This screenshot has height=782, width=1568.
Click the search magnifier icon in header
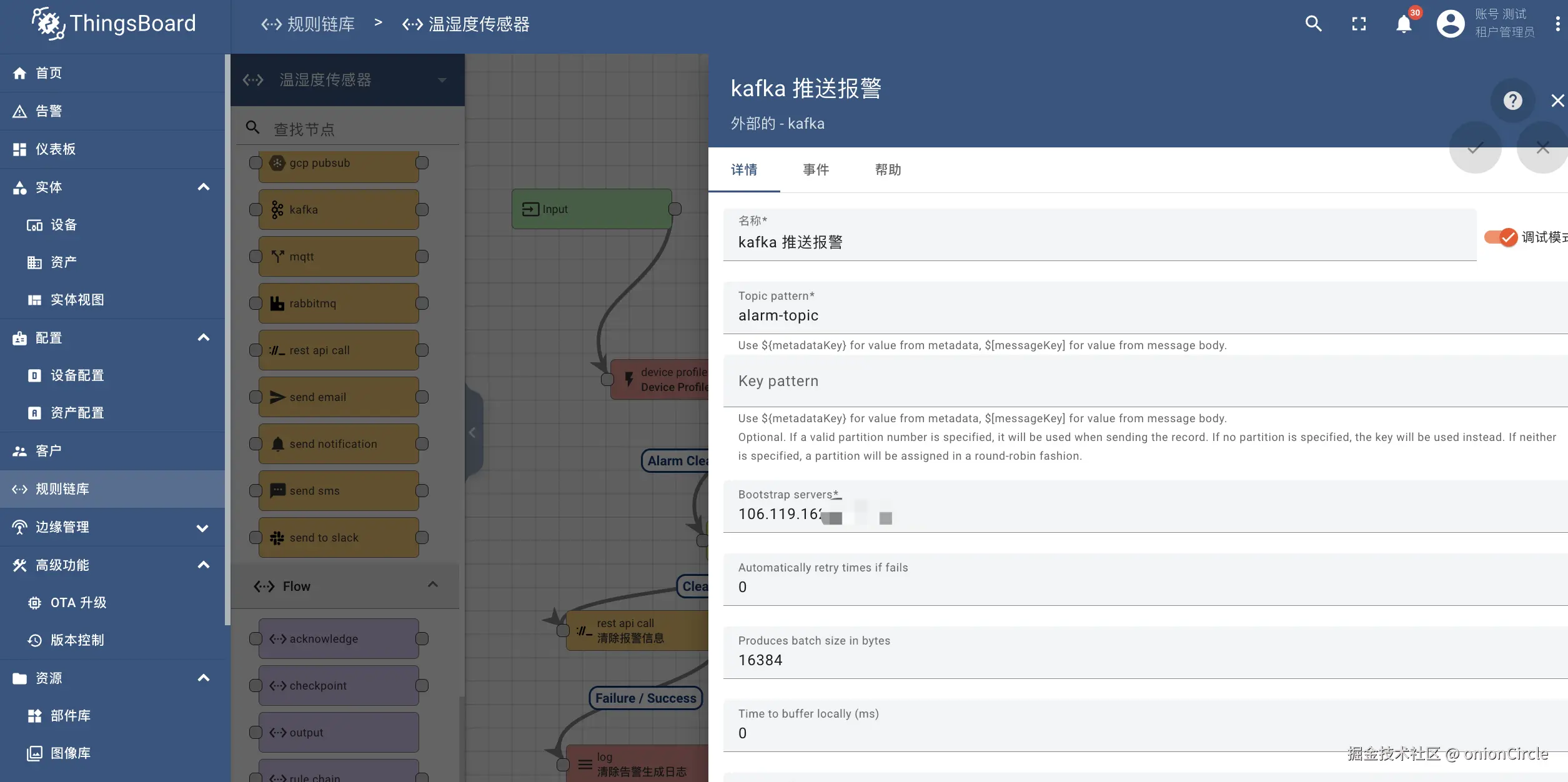(x=1313, y=24)
